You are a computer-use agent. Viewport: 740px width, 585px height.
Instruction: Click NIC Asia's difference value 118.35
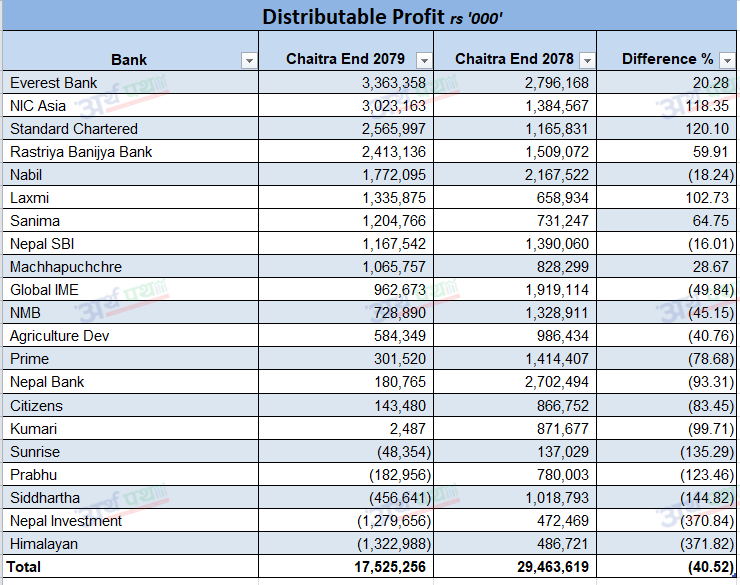click(707, 106)
